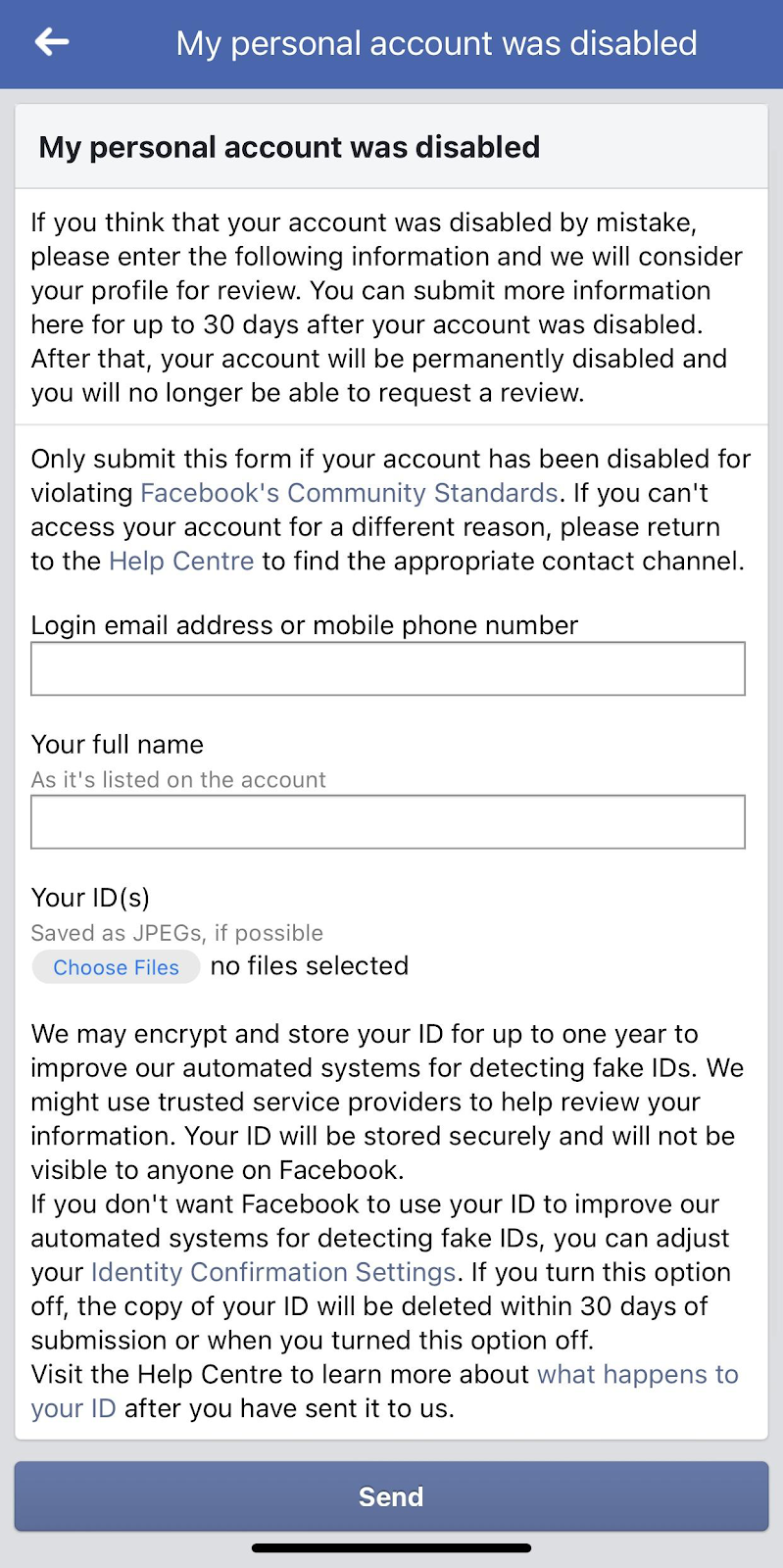783x1568 pixels.
Task: Submit the form with Send button
Action: point(391,1496)
